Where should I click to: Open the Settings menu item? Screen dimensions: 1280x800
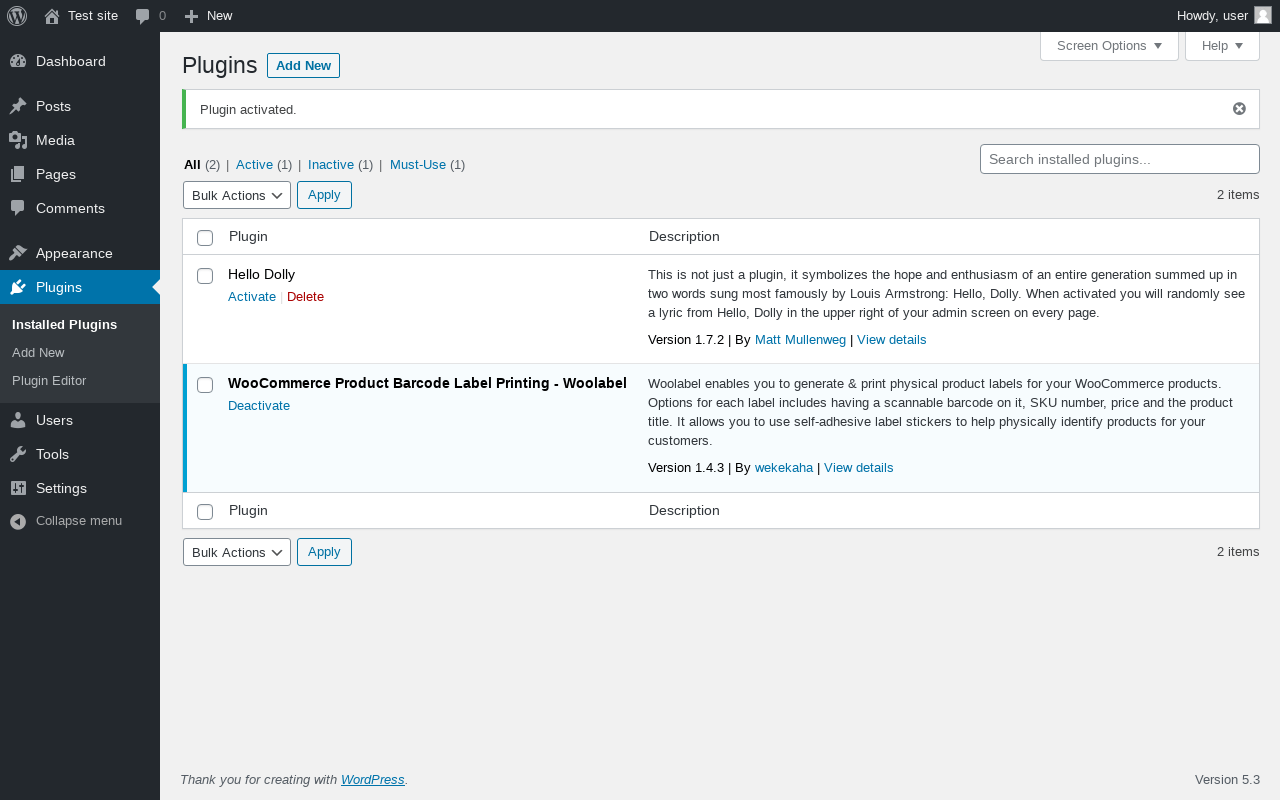(80, 488)
